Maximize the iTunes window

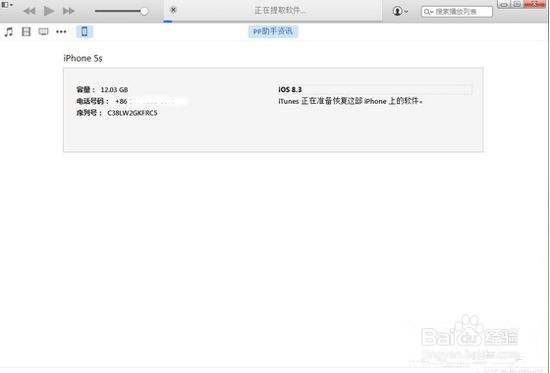517,4
